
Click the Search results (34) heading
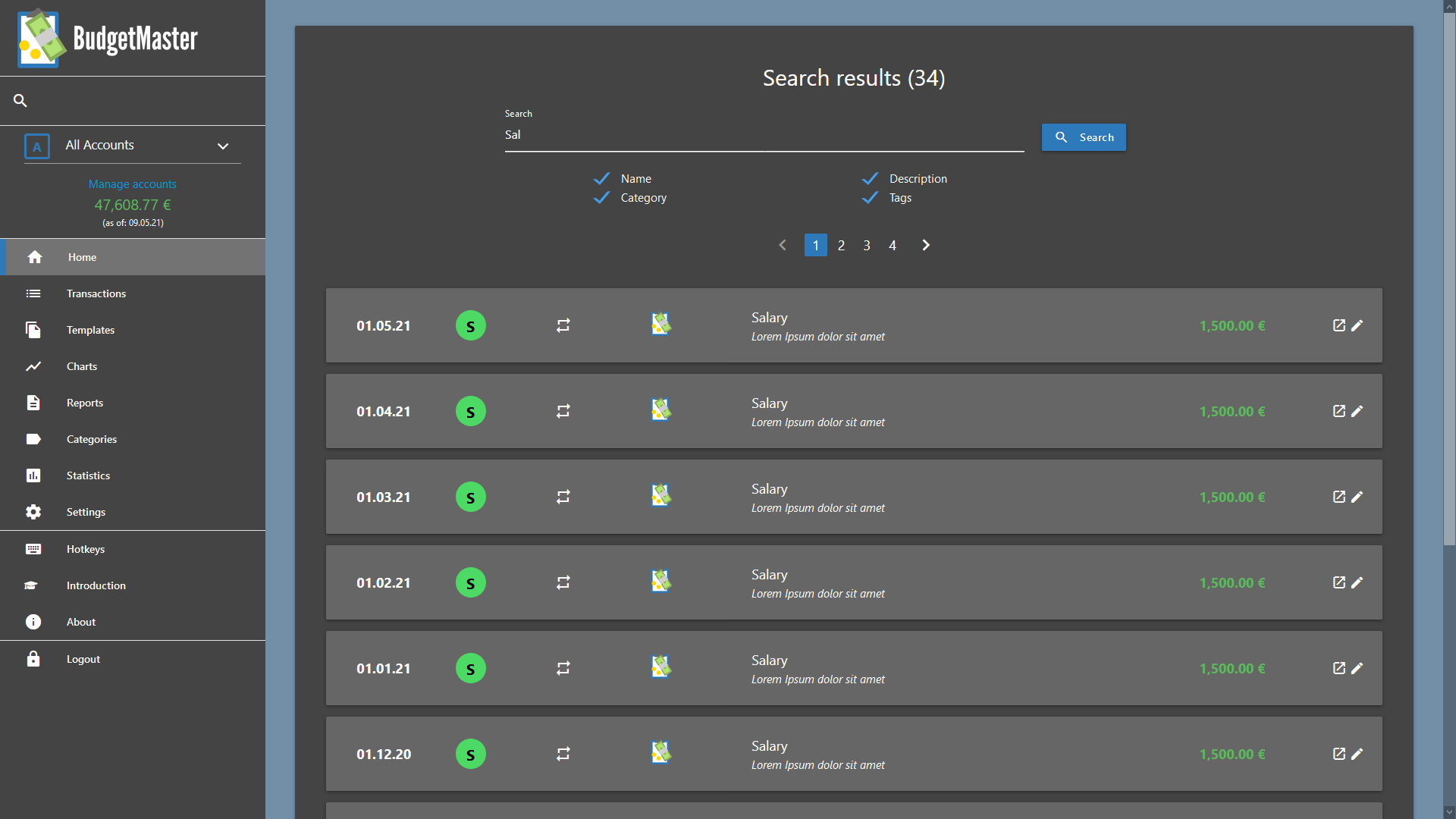(x=854, y=78)
